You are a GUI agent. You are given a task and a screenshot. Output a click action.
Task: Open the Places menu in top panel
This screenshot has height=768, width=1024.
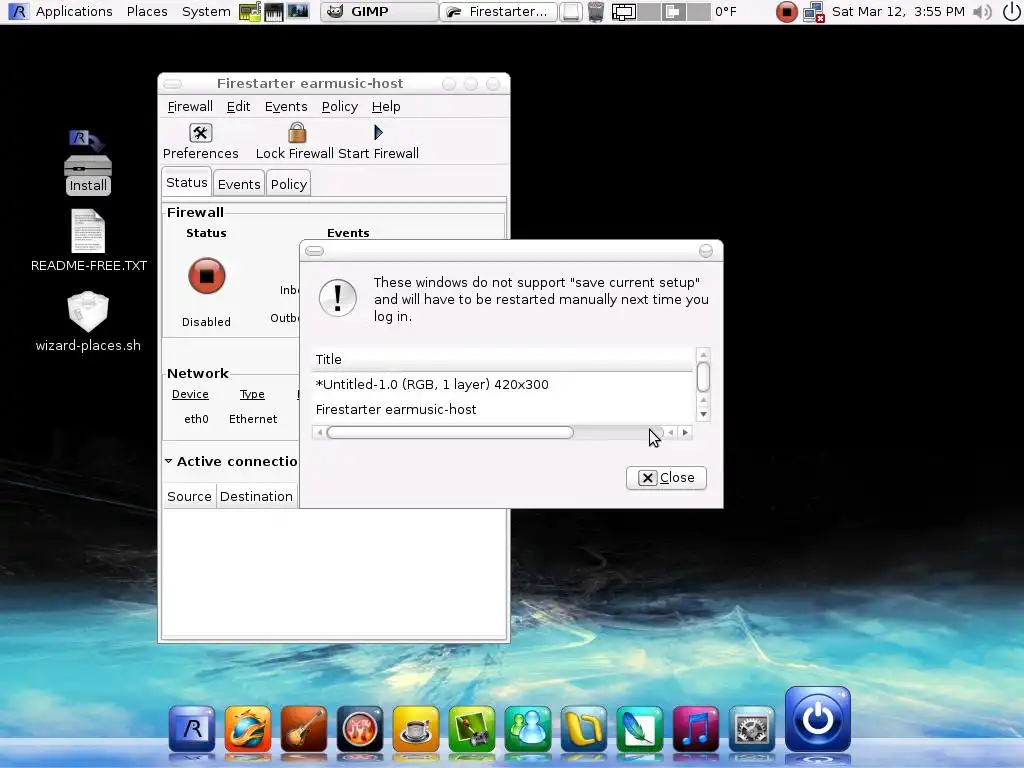coord(147,12)
